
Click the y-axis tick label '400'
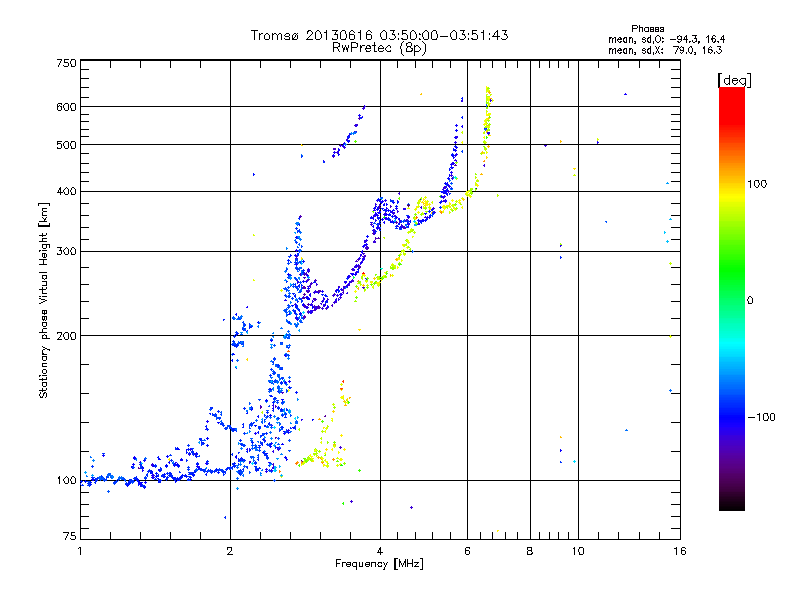(x=67, y=191)
